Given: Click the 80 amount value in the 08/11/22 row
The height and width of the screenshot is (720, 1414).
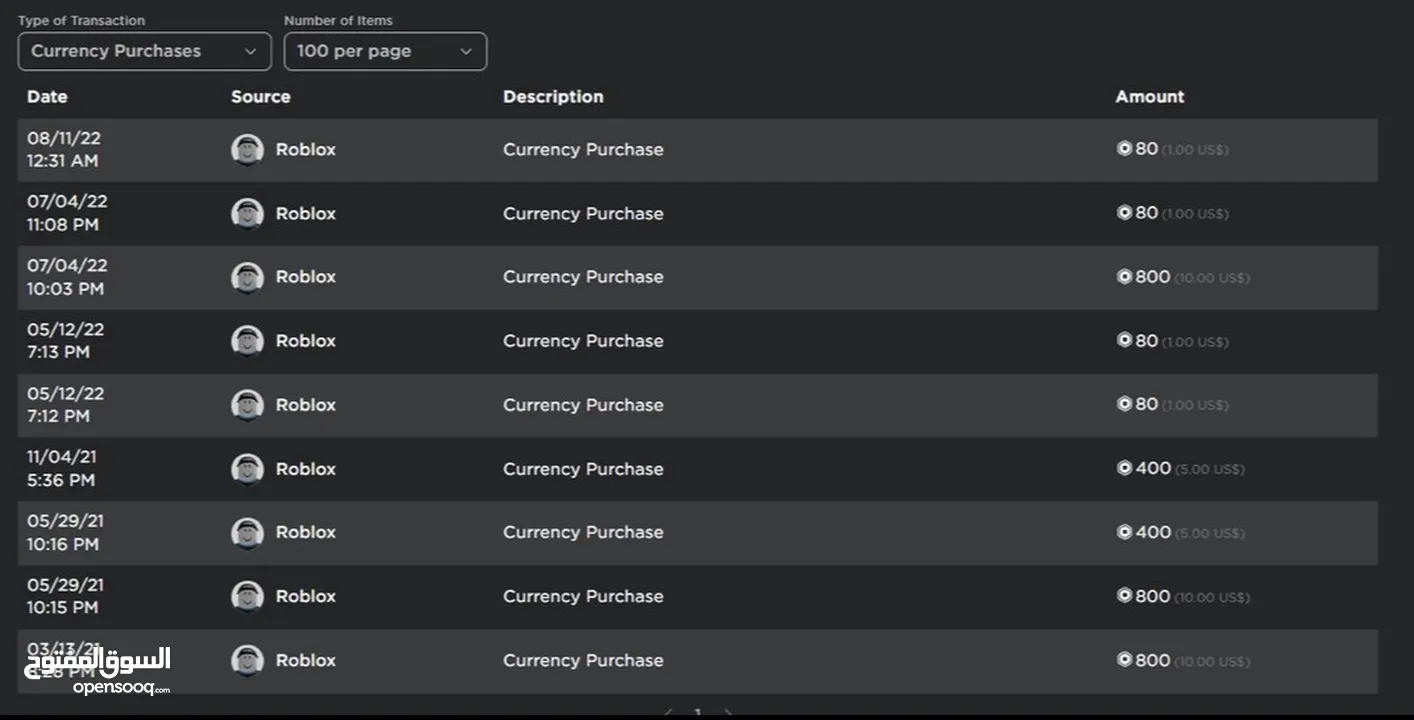Looking at the screenshot, I should pos(1146,149).
